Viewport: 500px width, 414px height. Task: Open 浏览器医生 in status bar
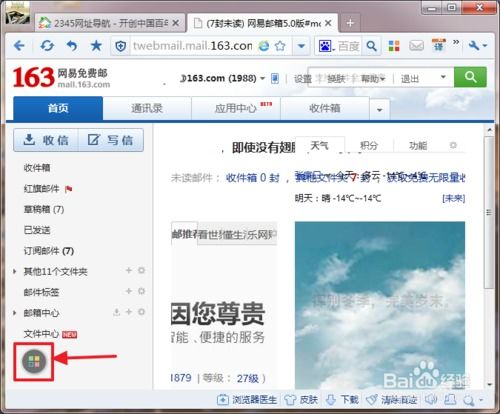[247, 399]
